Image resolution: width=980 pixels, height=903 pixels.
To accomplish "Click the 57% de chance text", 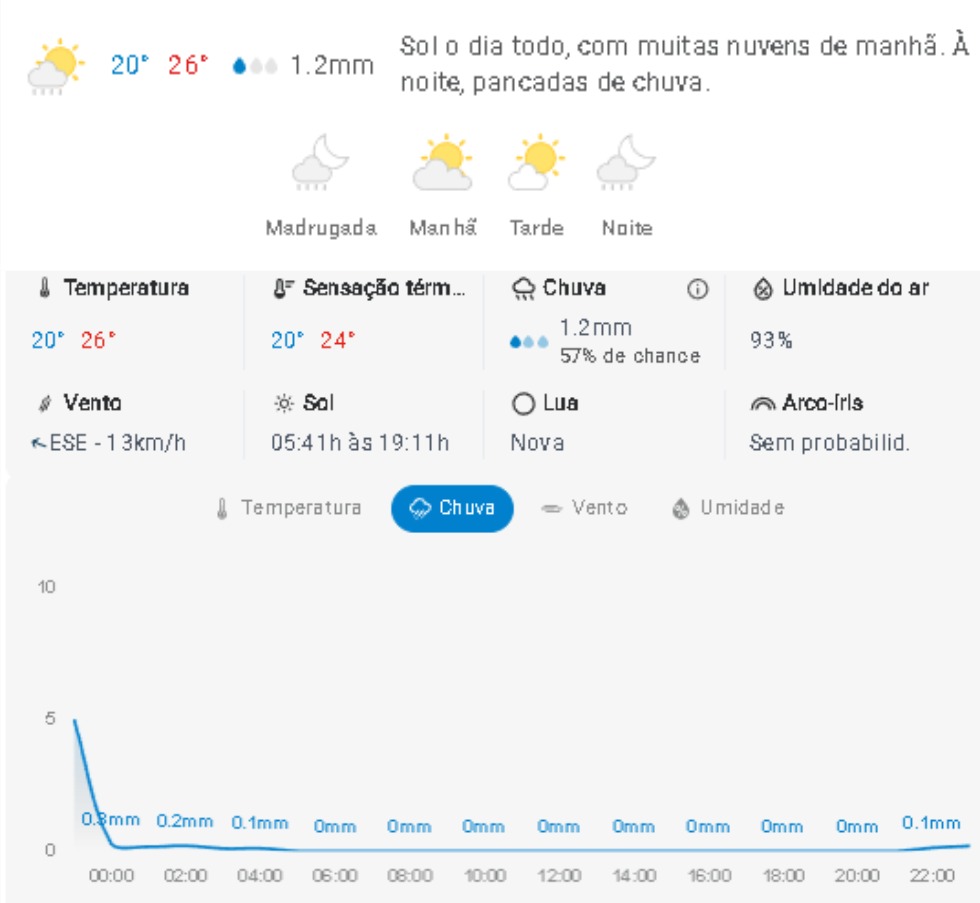I will tap(629, 356).
